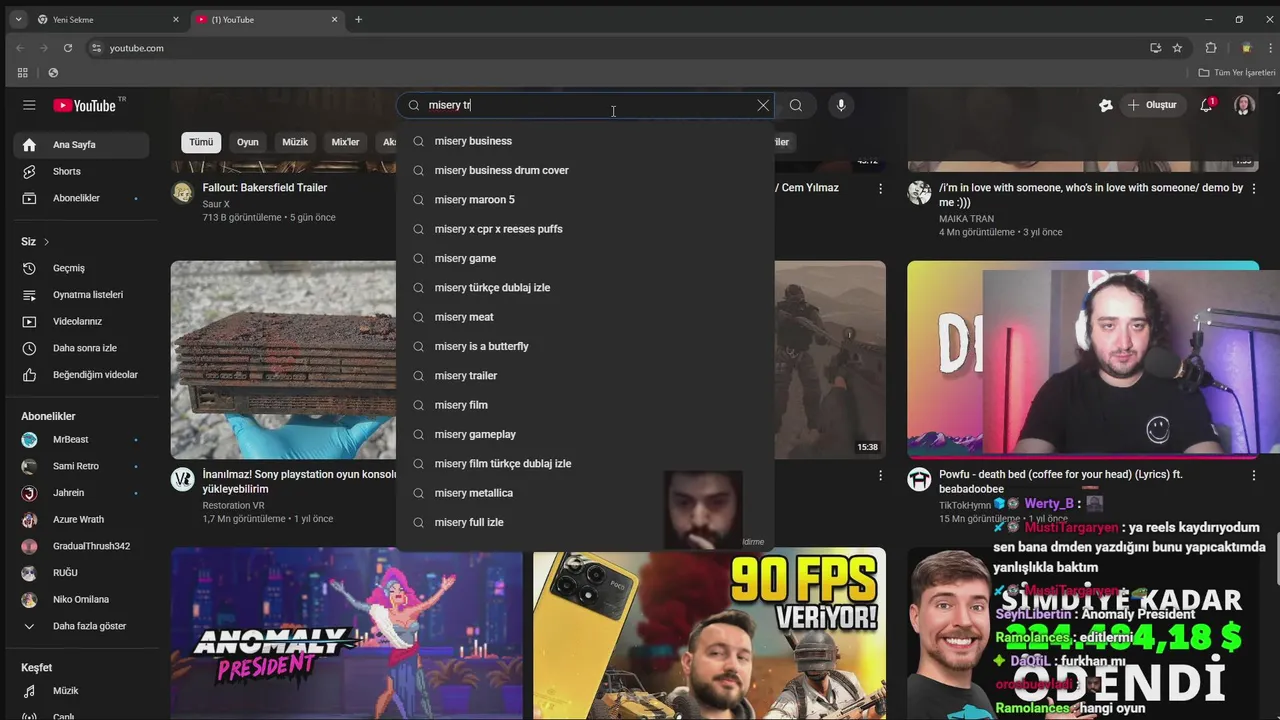
Task: Open Daha sonra izle list
Action: (x=81, y=348)
